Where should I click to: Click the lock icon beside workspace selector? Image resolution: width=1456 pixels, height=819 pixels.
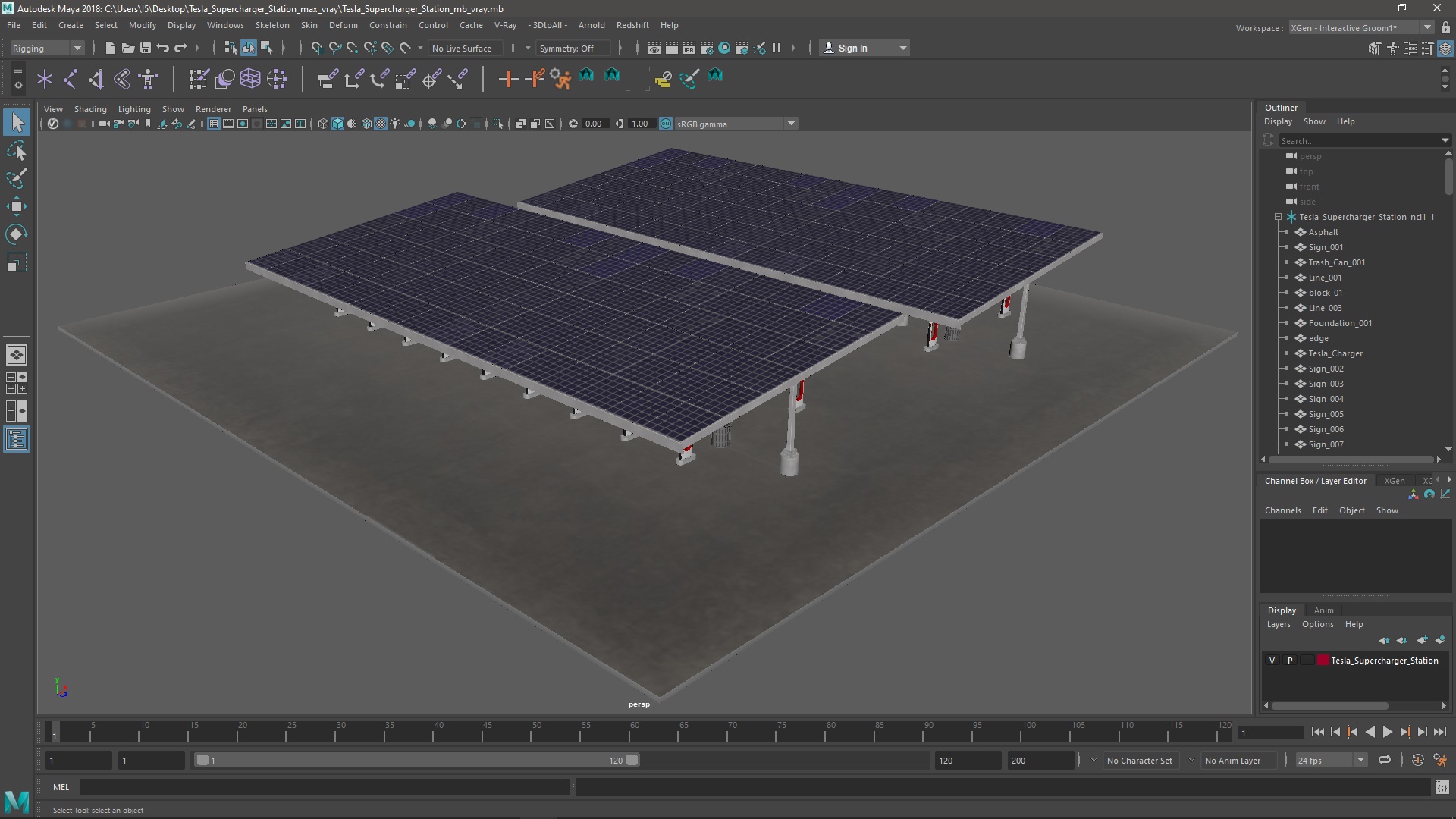click(x=1445, y=27)
